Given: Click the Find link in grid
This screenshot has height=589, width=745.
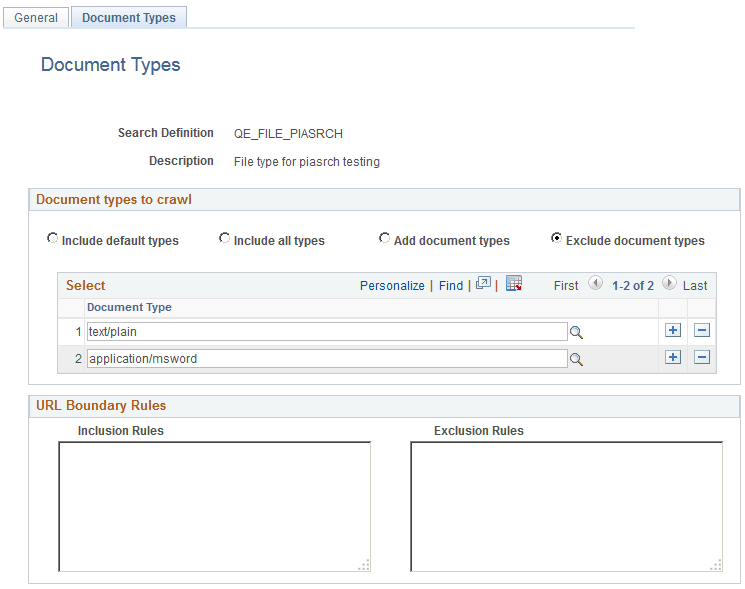Looking at the screenshot, I should pyautogui.click(x=450, y=286).
